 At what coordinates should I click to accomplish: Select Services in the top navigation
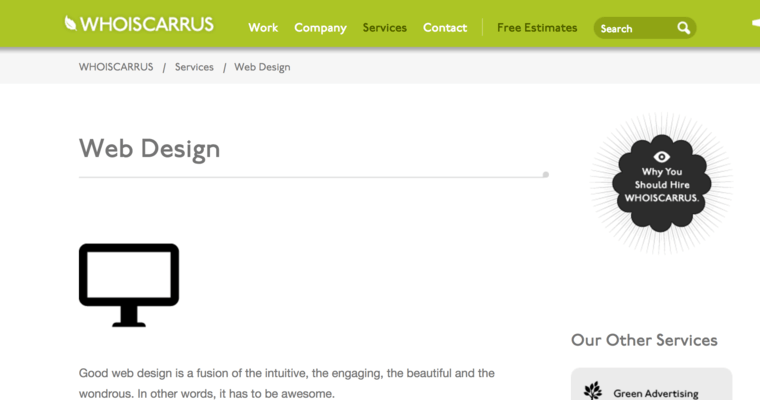(x=385, y=28)
